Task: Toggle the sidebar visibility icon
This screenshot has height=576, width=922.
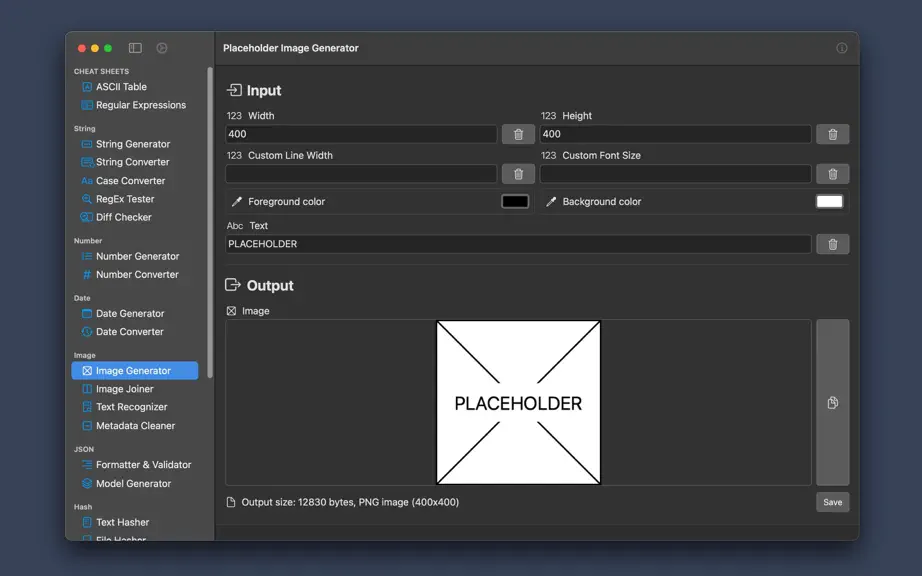Action: tap(135, 48)
